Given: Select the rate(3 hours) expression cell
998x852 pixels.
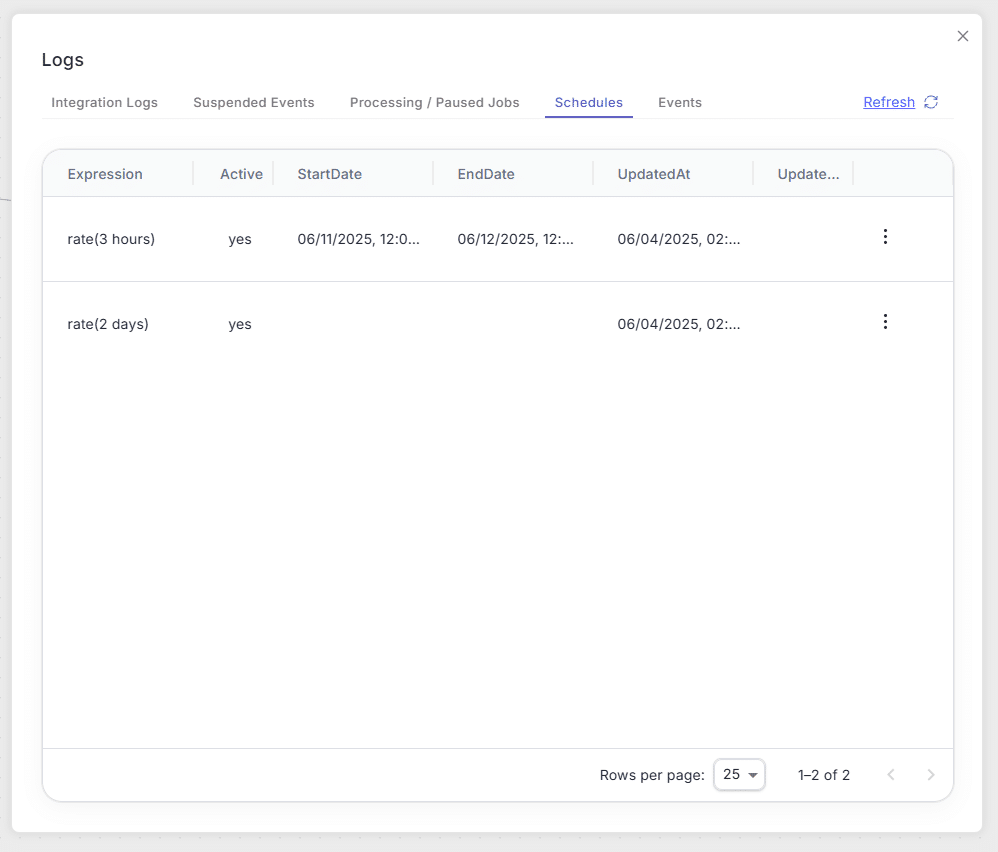Looking at the screenshot, I should coord(111,239).
